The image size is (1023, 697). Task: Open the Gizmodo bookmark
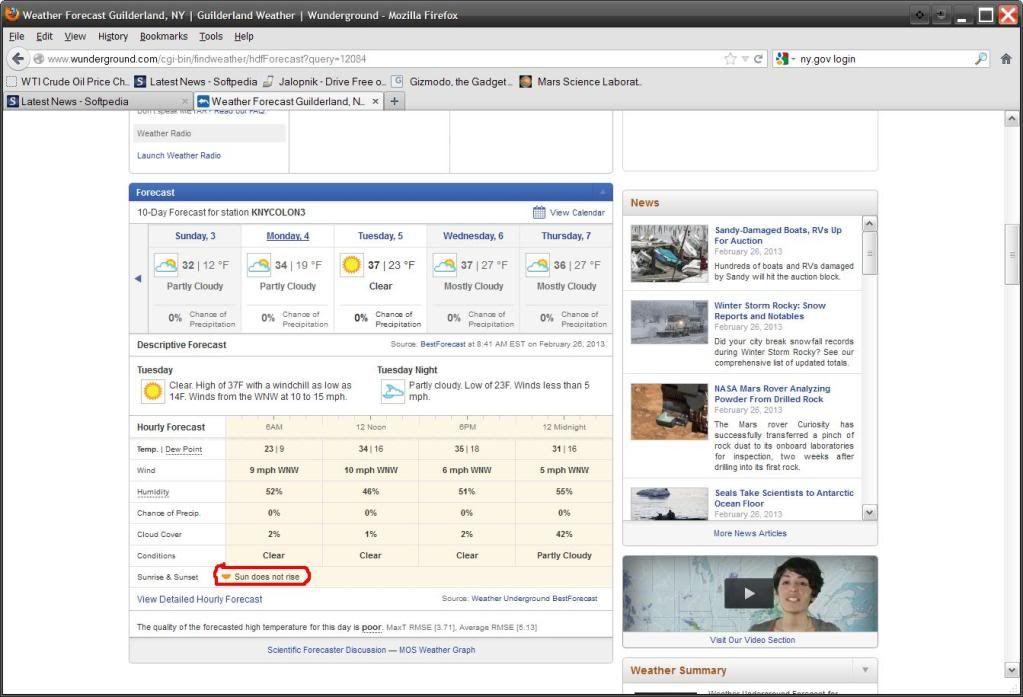pyautogui.click(x=452, y=82)
